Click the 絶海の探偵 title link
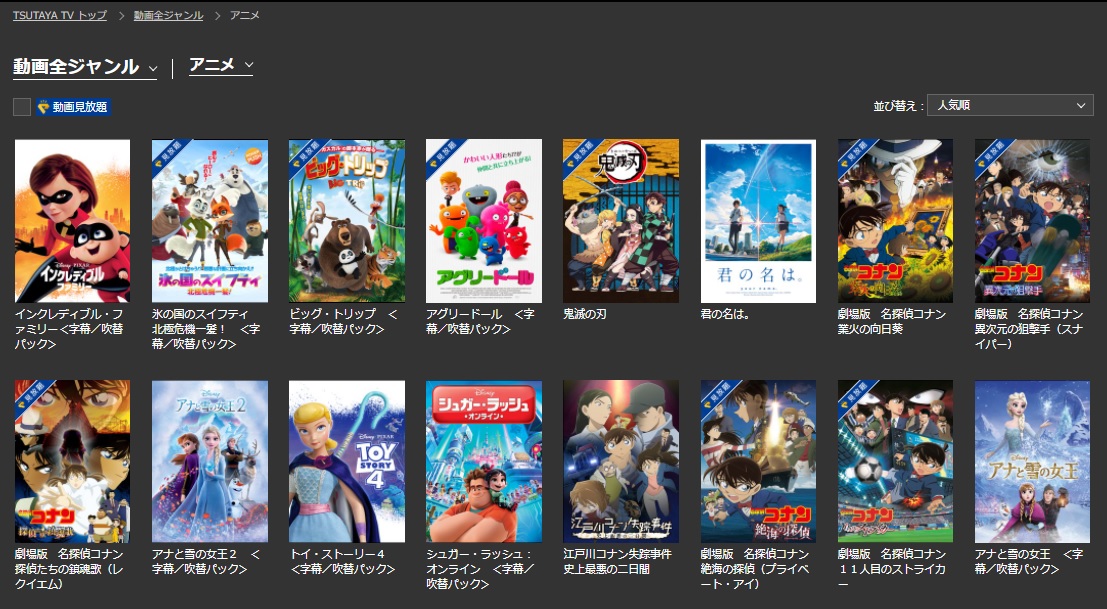The image size is (1107, 609). [x=755, y=569]
